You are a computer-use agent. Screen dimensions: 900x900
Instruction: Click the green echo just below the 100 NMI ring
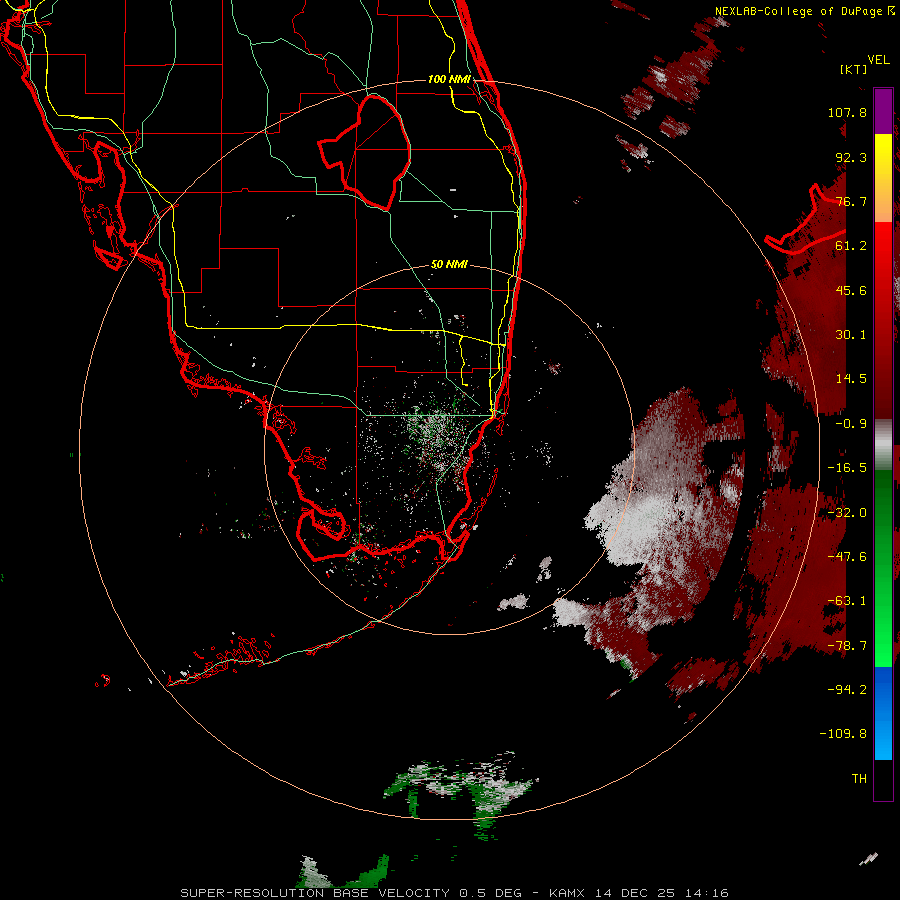[485, 831]
